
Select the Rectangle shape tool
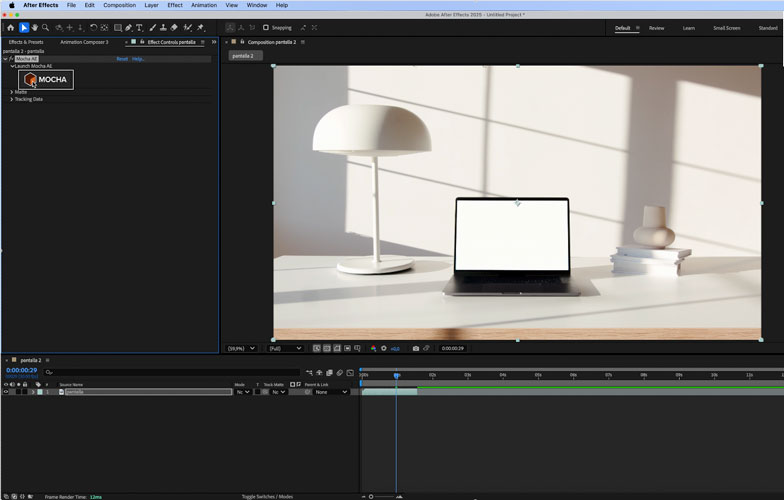coord(118,28)
